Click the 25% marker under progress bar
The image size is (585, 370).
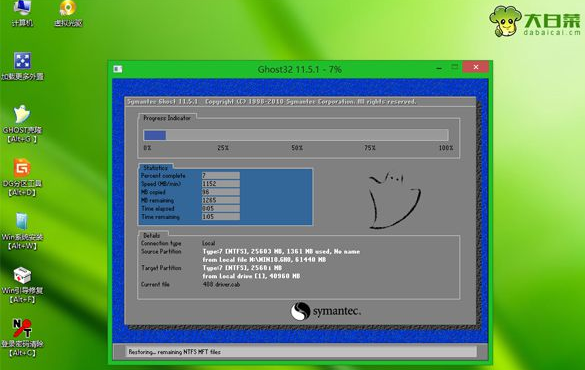[223, 148]
